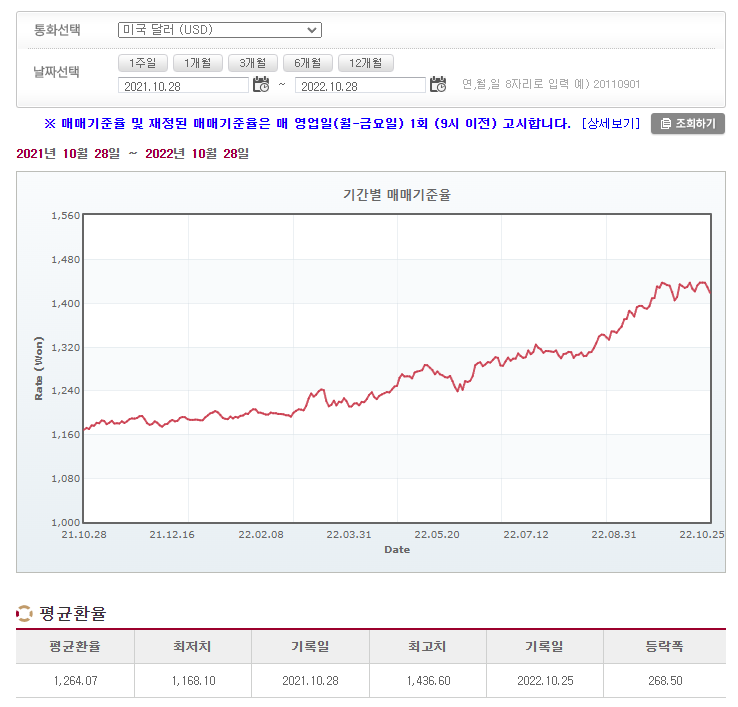Click the x-axis date 22.07.12
Viewport: 738px width, 707px height.
[526, 535]
